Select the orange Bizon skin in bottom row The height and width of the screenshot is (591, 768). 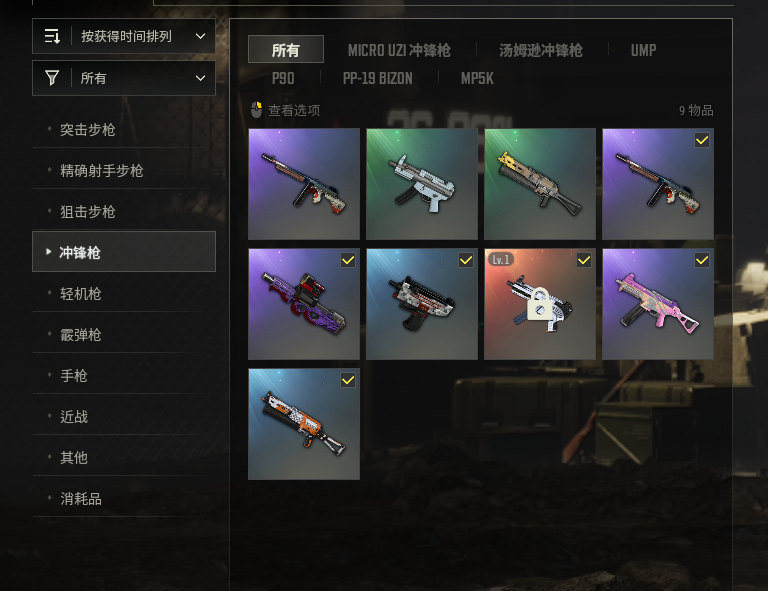(304, 424)
